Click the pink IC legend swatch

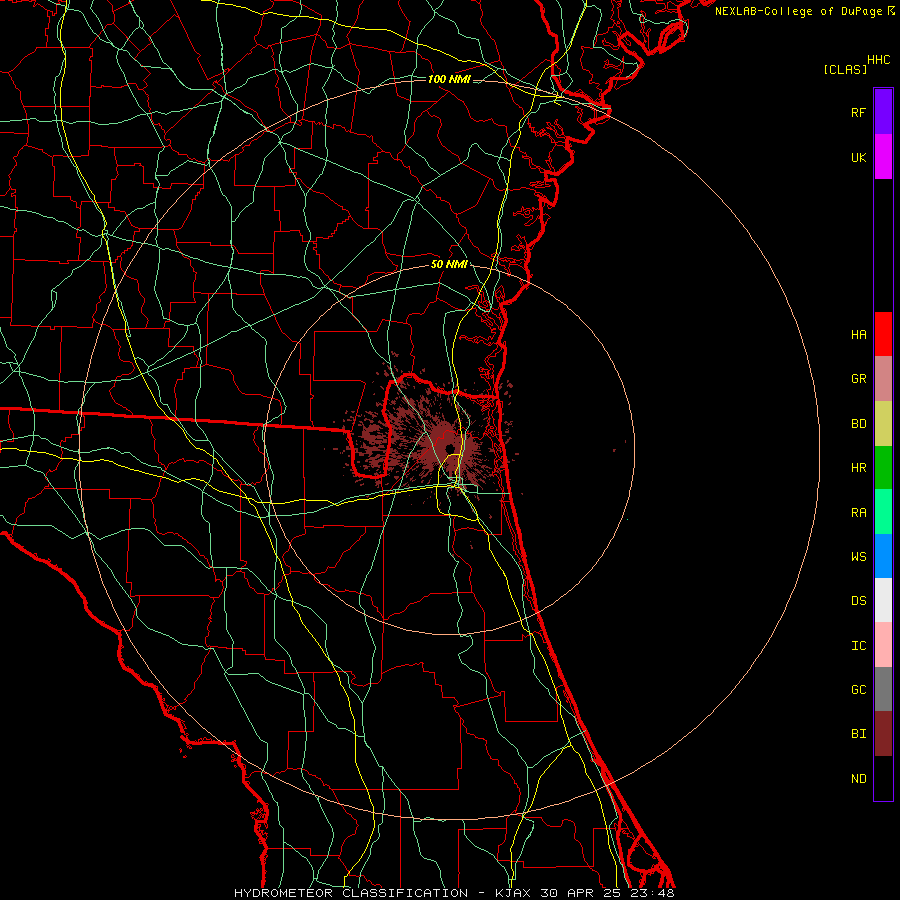click(883, 645)
